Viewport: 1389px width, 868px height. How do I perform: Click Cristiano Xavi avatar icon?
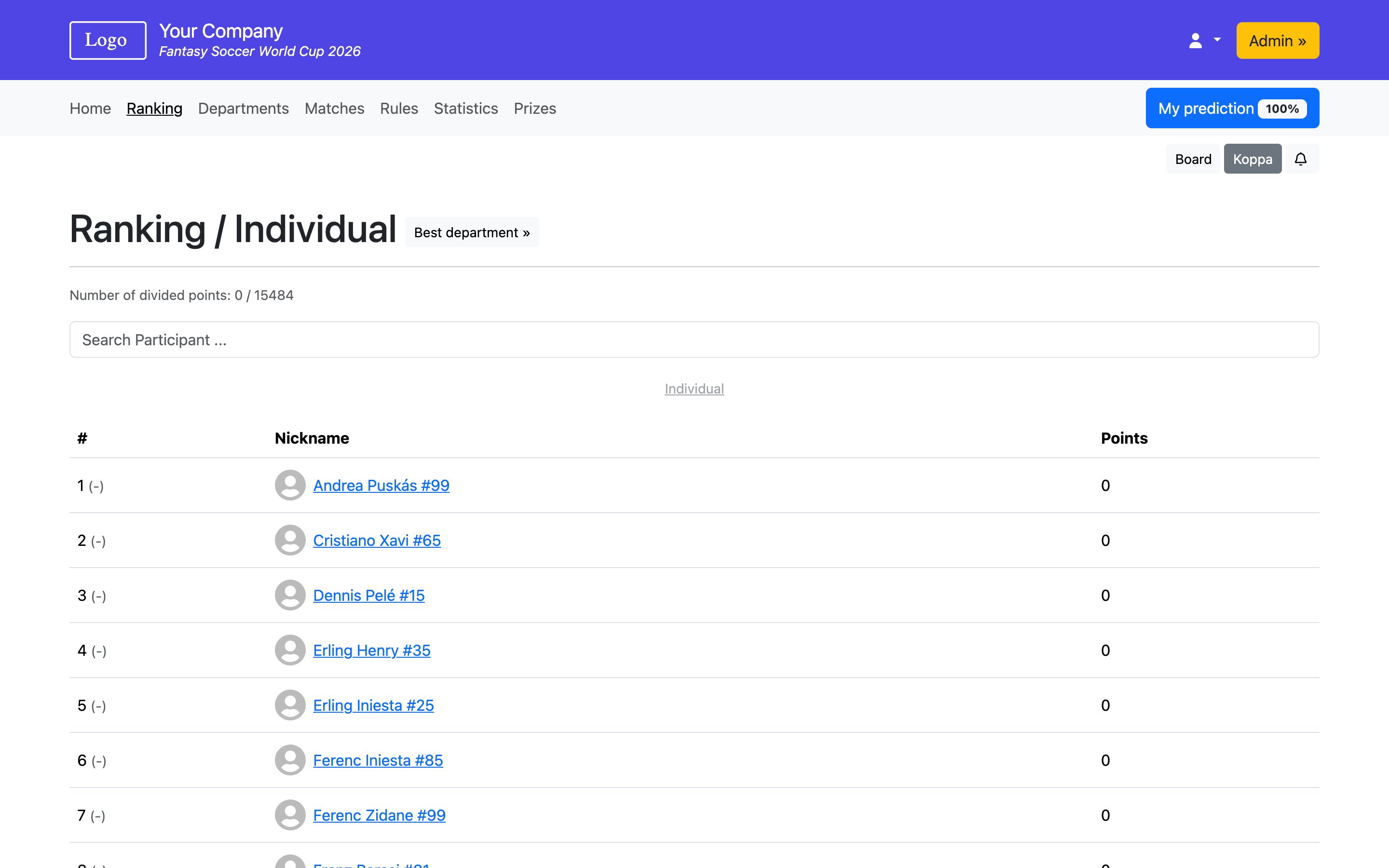tap(290, 540)
